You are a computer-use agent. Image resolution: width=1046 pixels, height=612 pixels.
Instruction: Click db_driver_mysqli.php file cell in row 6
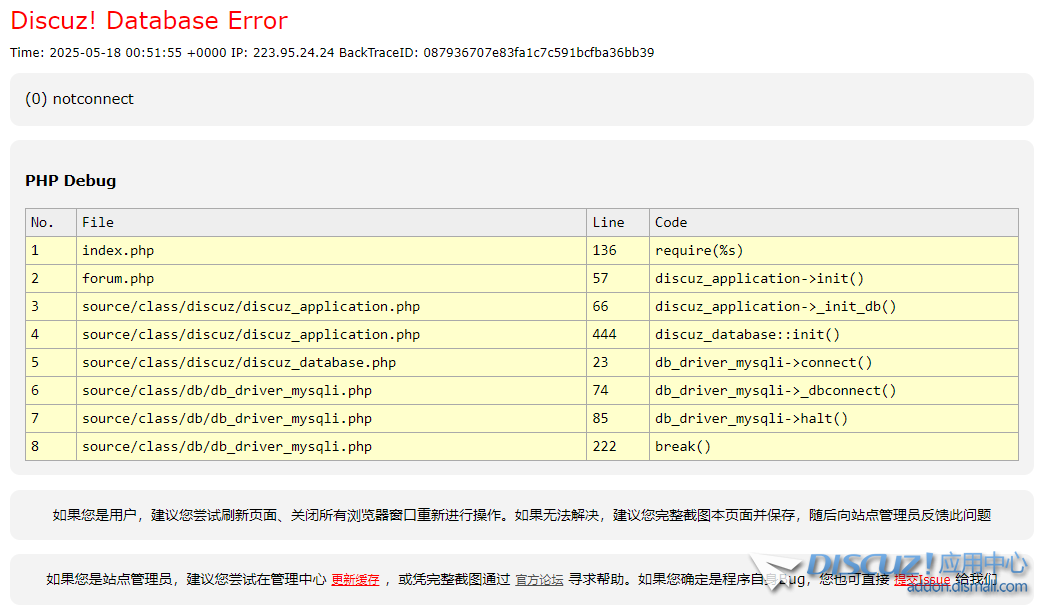[331, 390]
